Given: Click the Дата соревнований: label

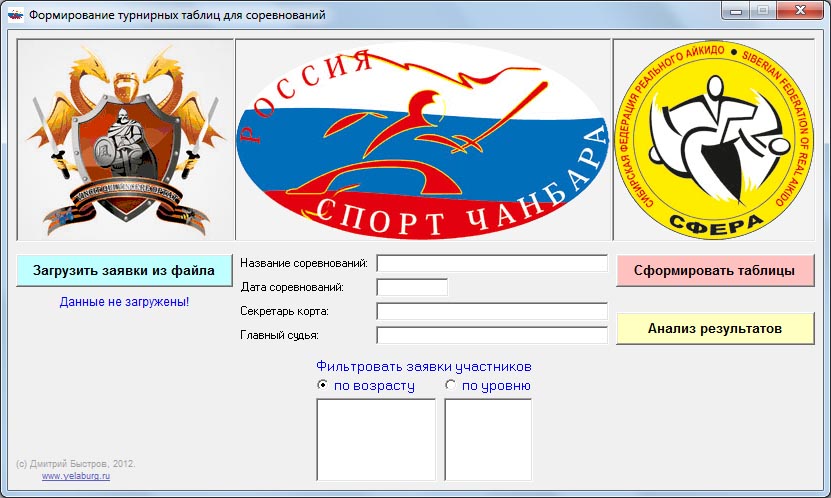Looking at the screenshot, I should click(x=292, y=287).
